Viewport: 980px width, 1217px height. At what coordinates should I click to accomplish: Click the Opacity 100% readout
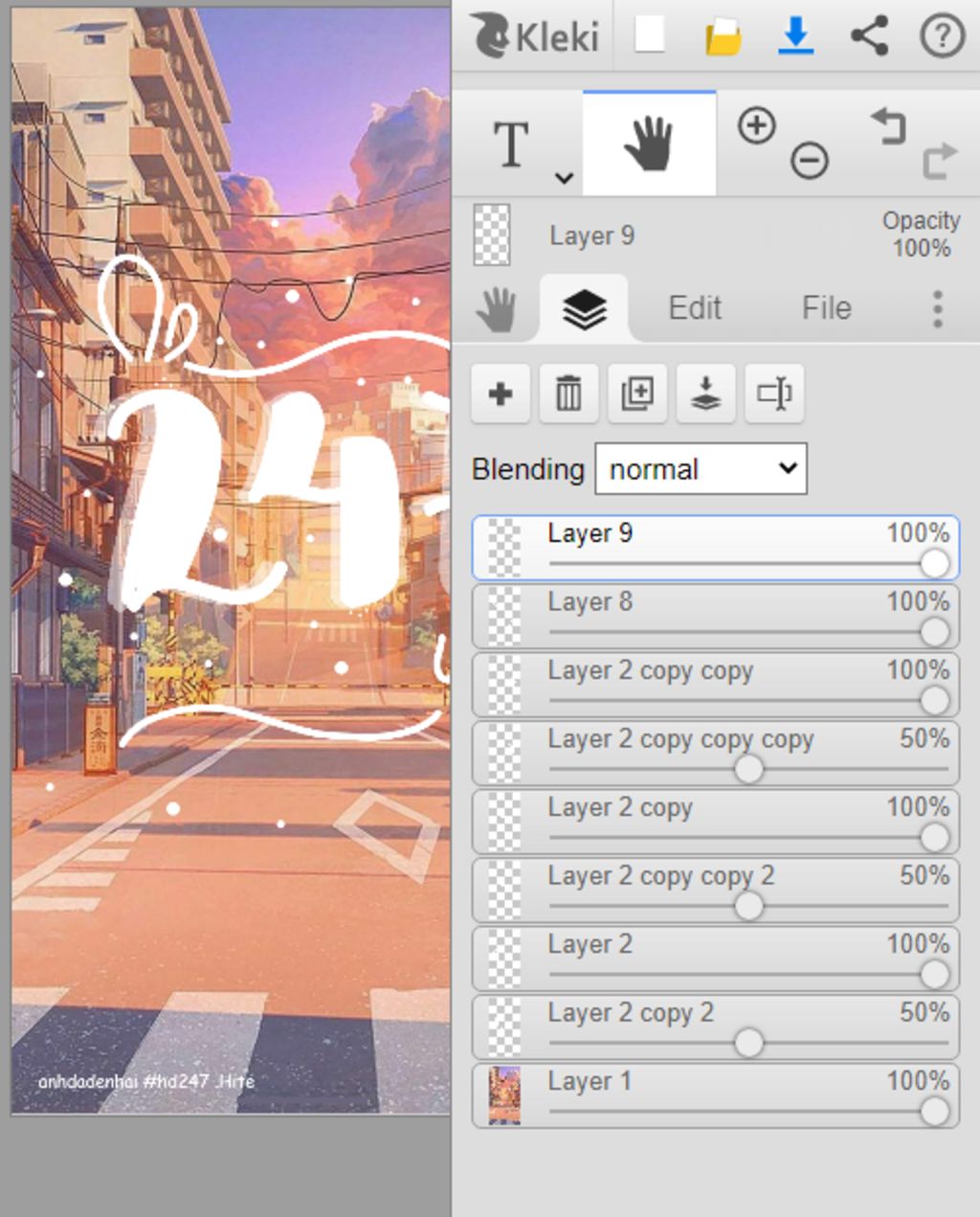(921, 235)
